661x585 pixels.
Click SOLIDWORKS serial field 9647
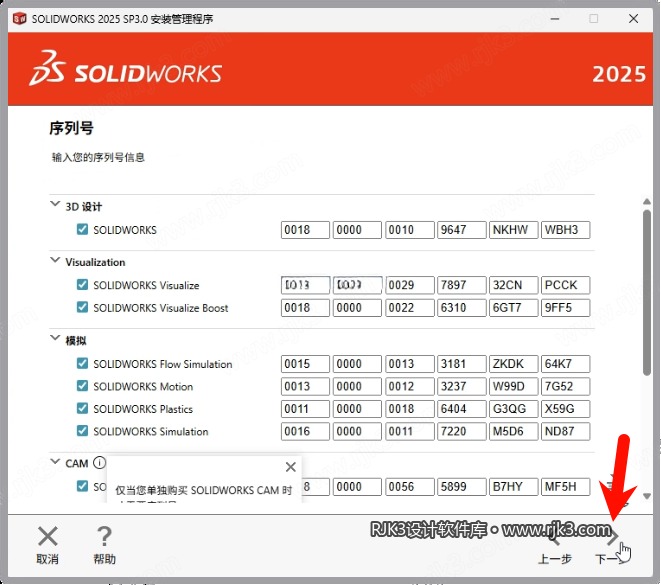click(462, 230)
